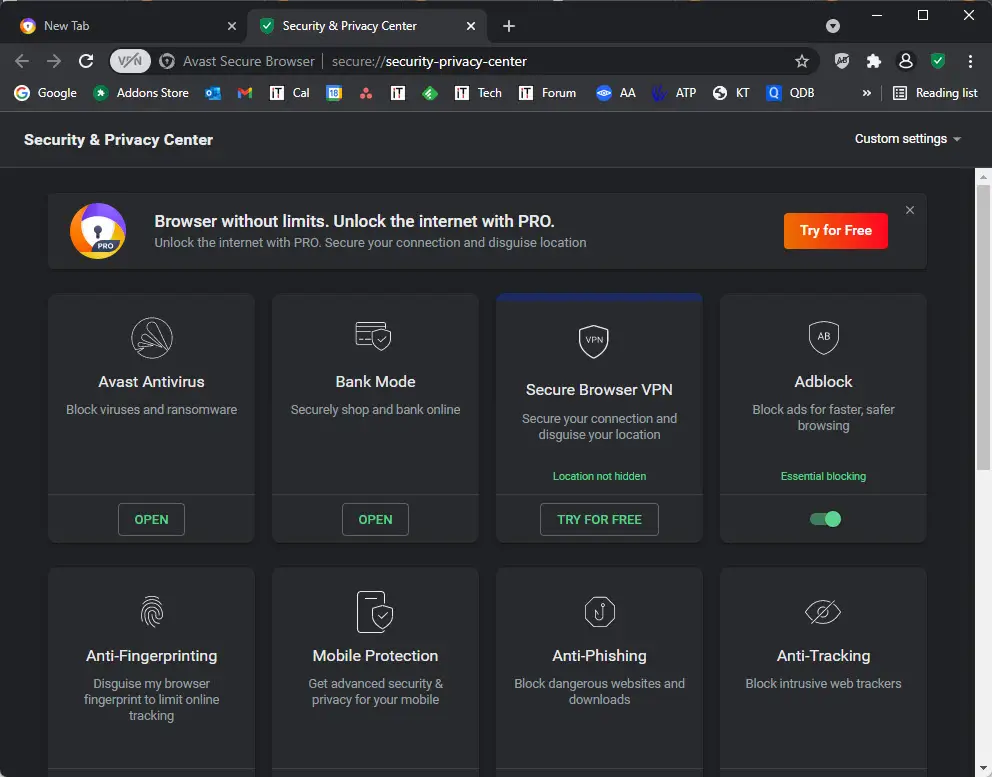Open the Addons Store bookmark
The height and width of the screenshot is (777, 992).
[141, 93]
